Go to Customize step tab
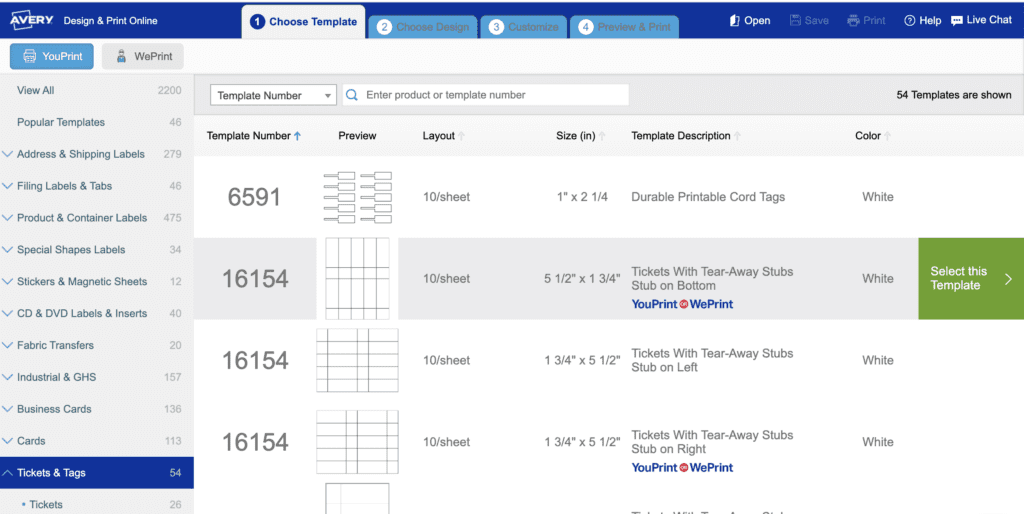 click(524, 27)
